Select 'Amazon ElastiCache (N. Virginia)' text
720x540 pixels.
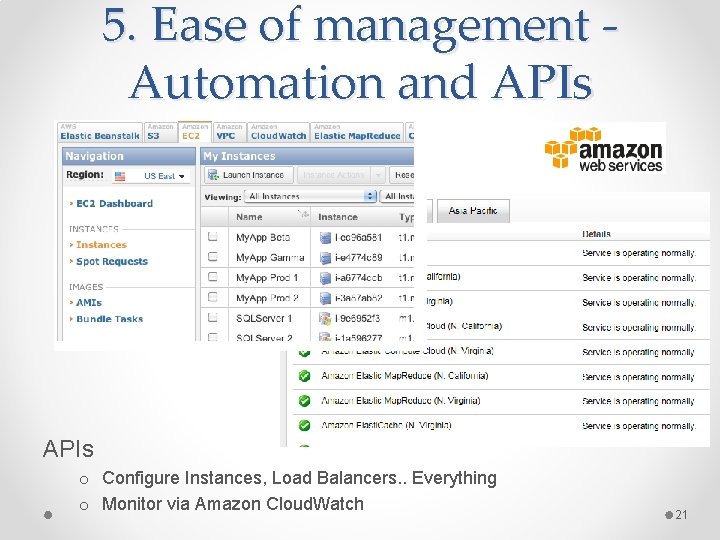(386, 425)
